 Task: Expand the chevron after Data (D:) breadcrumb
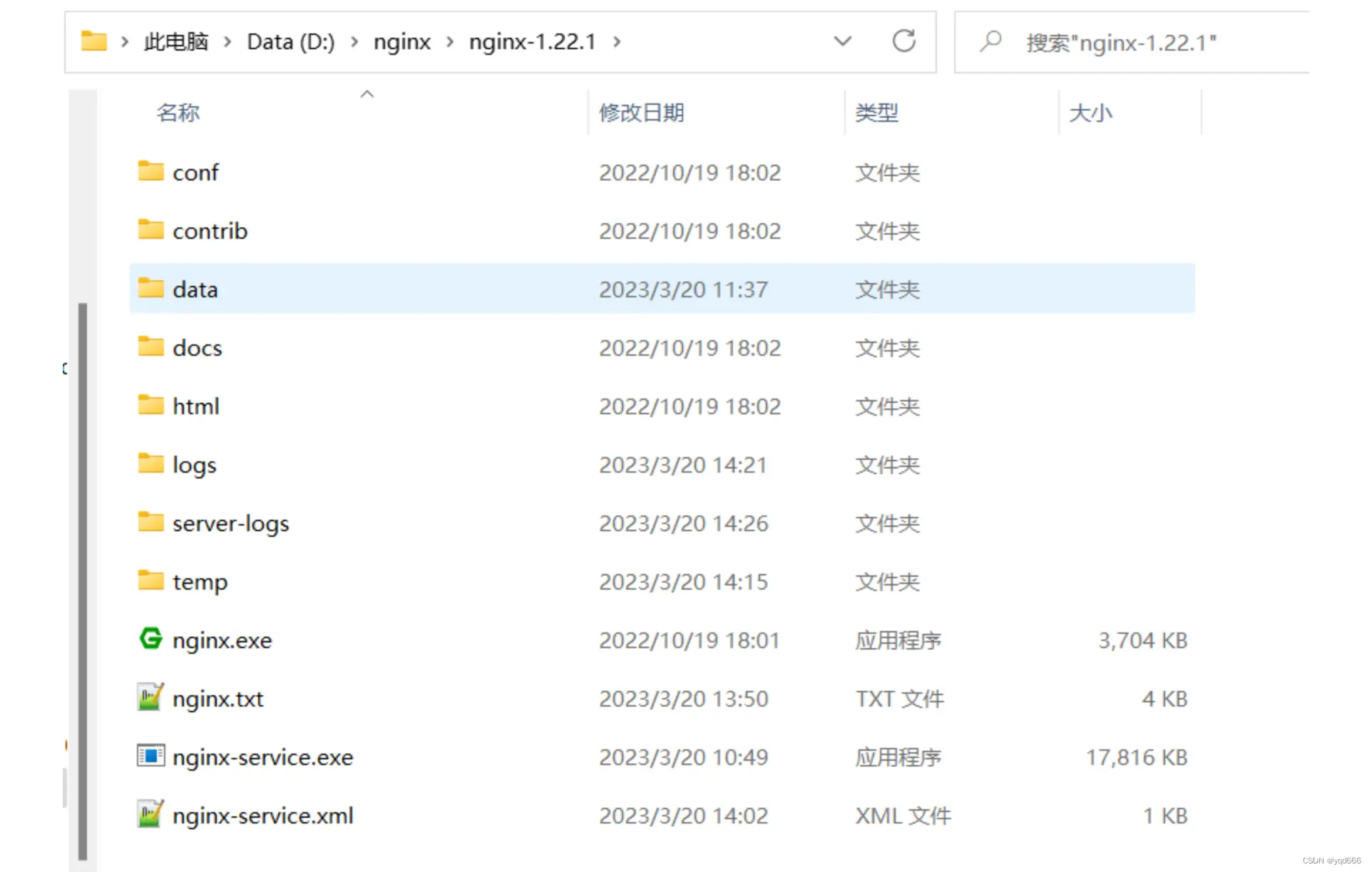coord(354,42)
